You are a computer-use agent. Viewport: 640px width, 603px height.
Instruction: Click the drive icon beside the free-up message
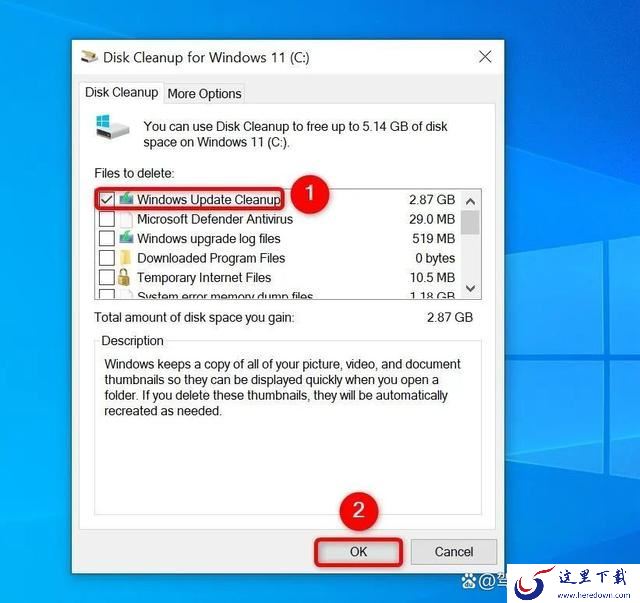click(112, 127)
